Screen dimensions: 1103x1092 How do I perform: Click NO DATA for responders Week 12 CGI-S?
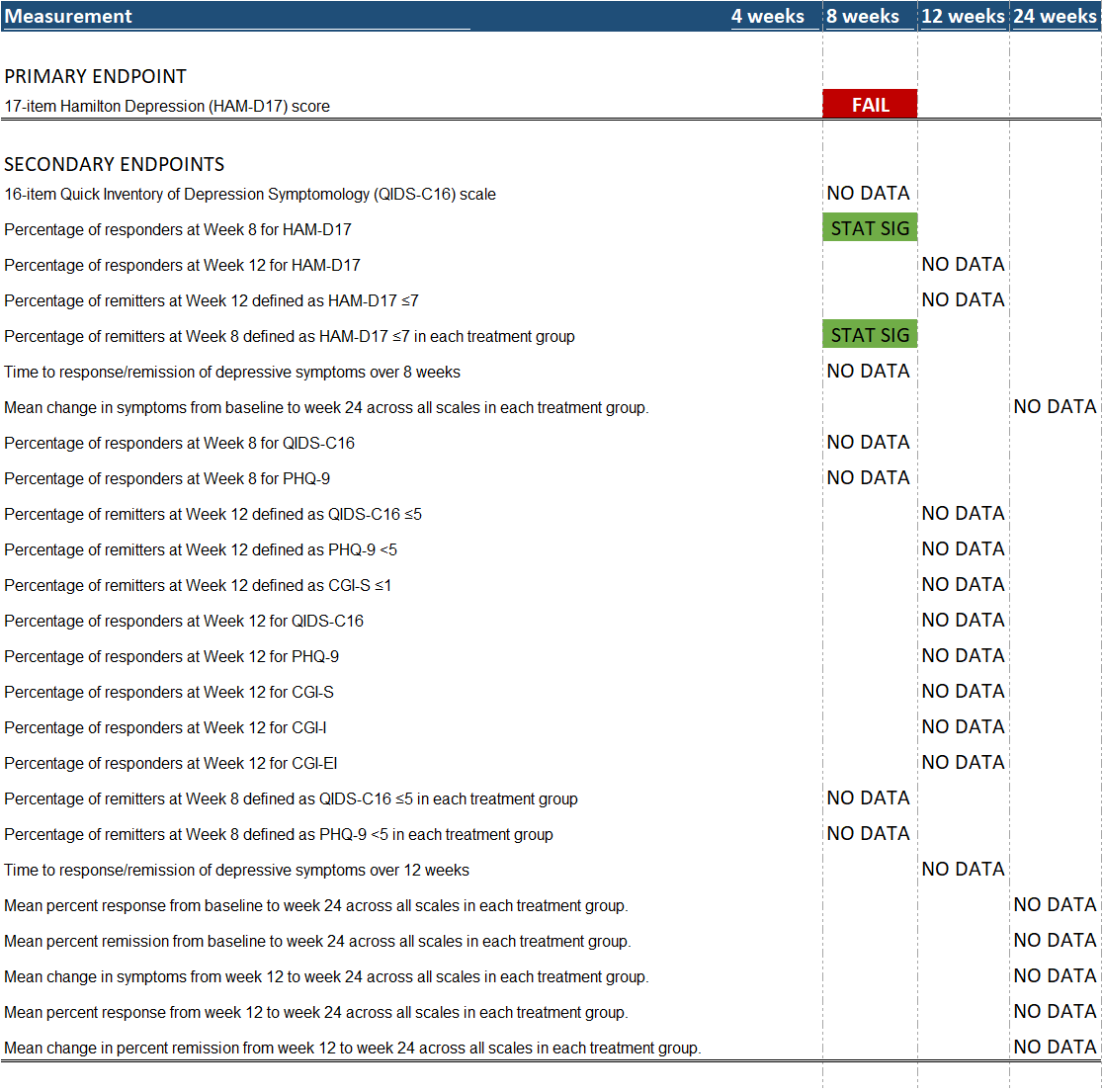tap(963, 692)
